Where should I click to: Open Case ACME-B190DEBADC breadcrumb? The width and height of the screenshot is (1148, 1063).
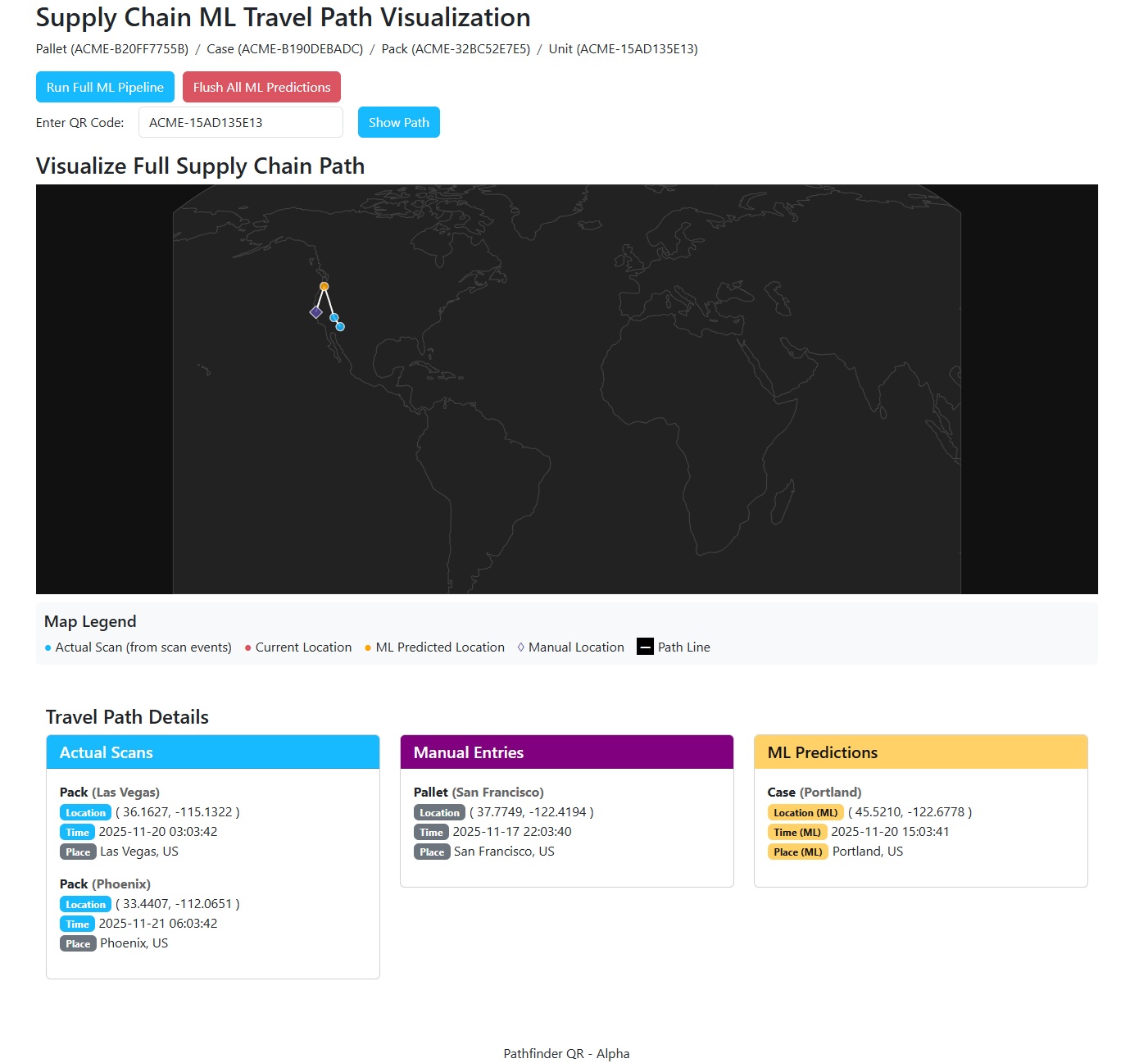[x=284, y=48]
